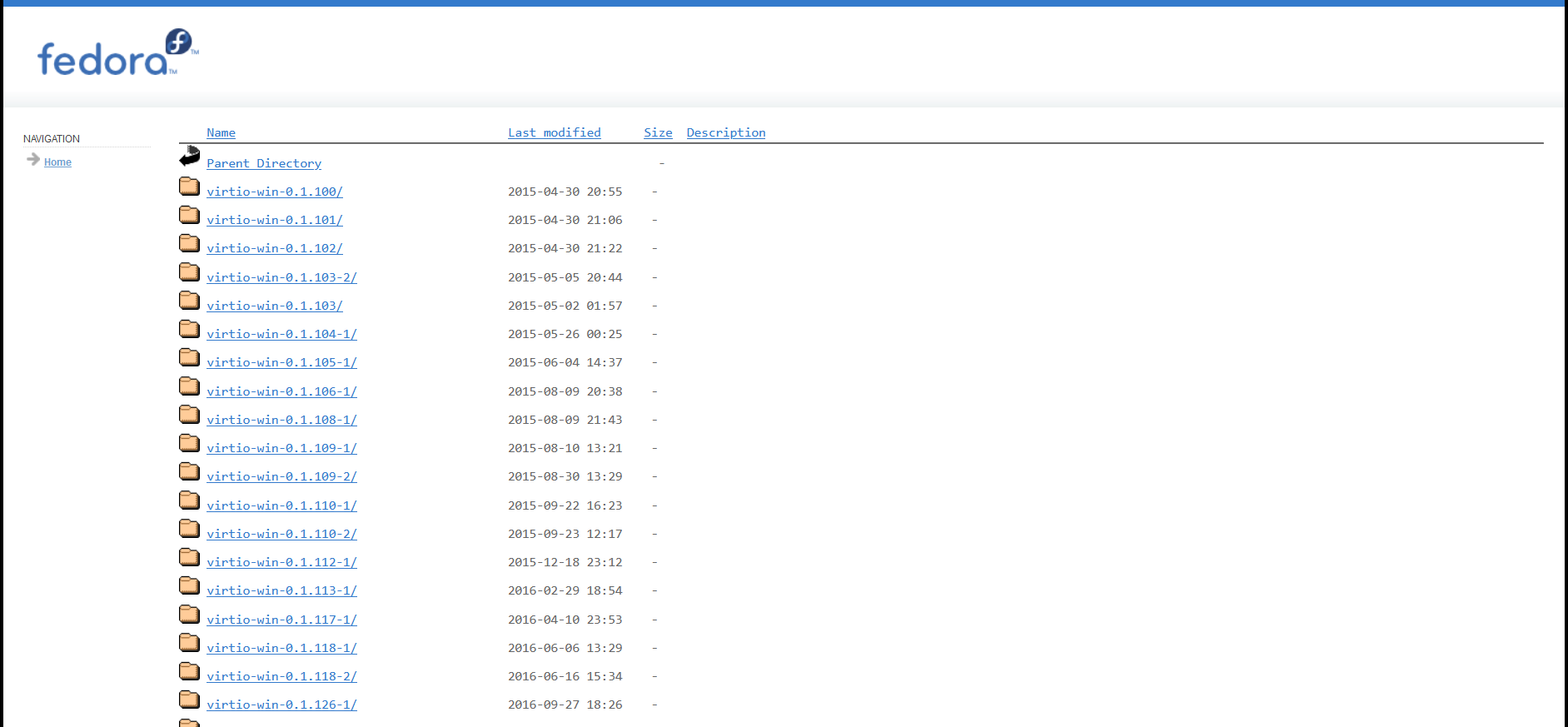Sort the listing by Last modified
Screen dimensions: 1568x727
click(x=555, y=132)
